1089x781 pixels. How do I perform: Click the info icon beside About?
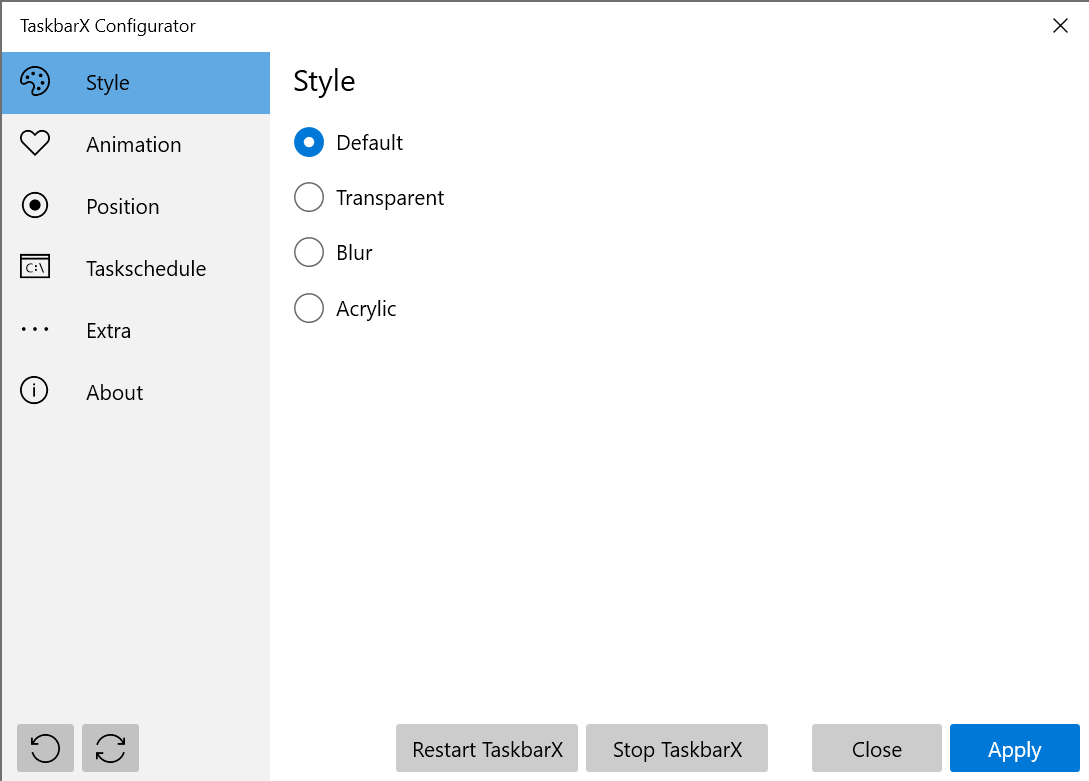tap(35, 391)
